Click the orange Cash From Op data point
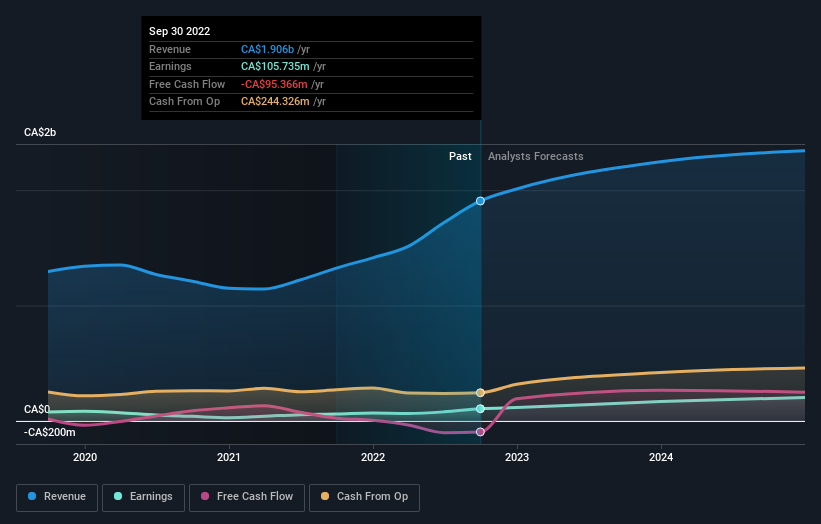The image size is (821, 524). tap(480, 393)
